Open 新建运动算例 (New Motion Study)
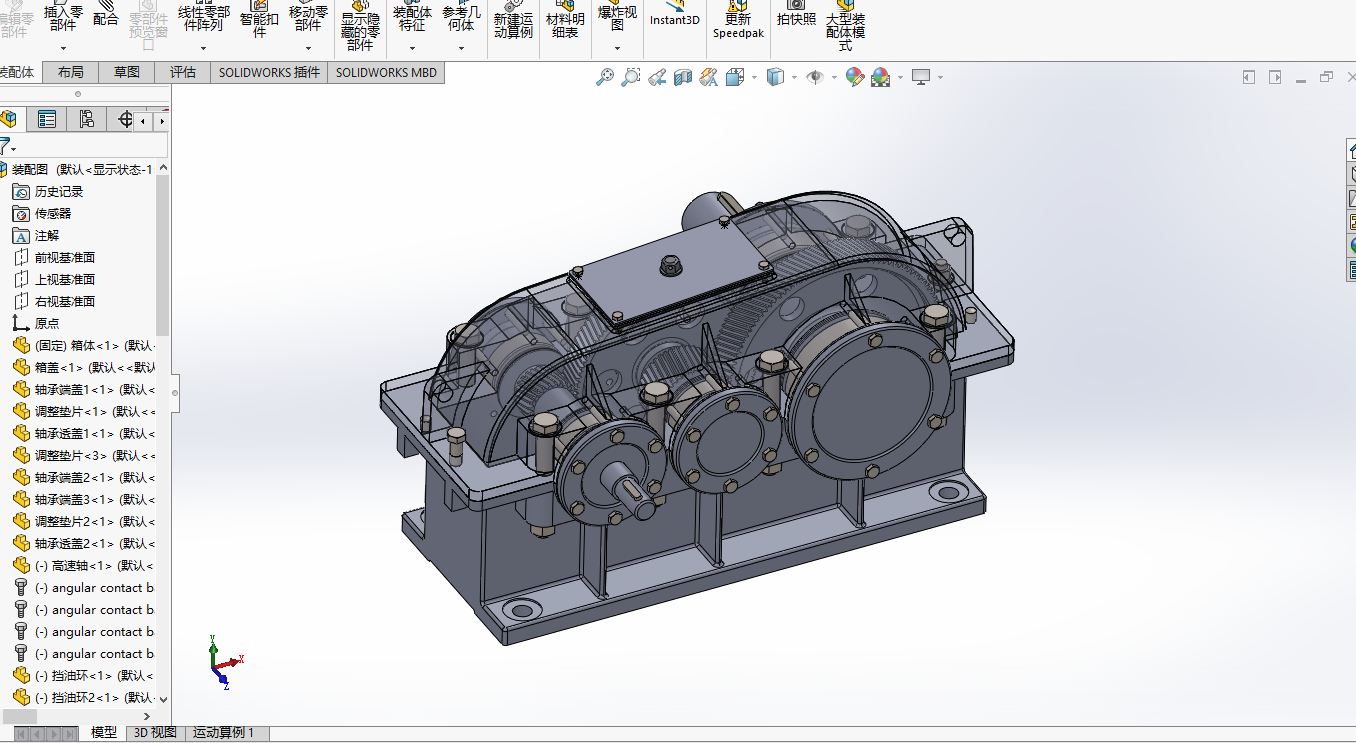The height and width of the screenshot is (743, 1356). coord(513,22)
